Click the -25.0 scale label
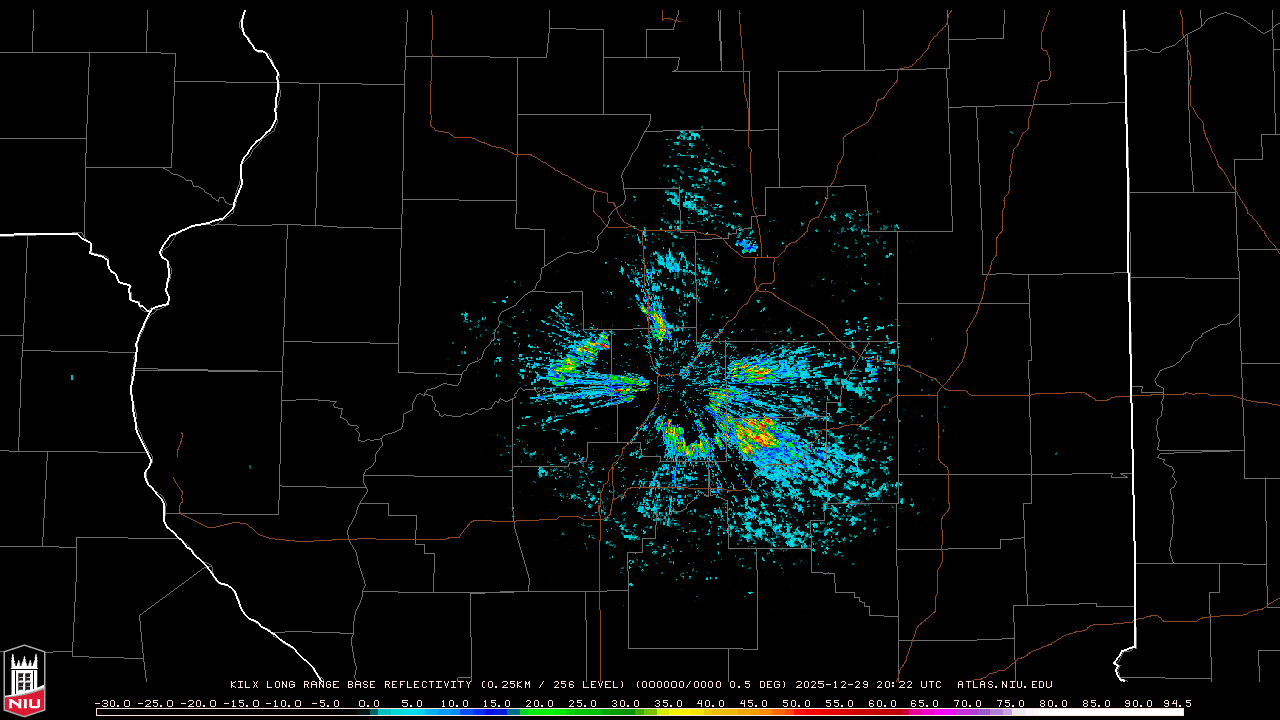The image size is (1280, 720). coord(155,703)
